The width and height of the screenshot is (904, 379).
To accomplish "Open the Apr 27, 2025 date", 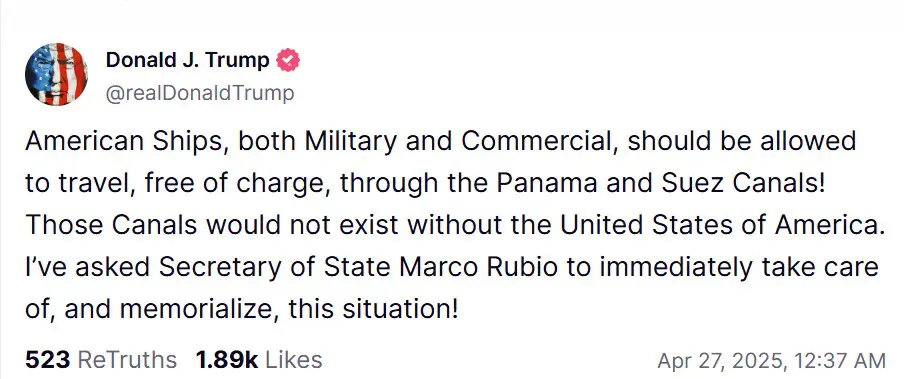I will coord(721,362).
